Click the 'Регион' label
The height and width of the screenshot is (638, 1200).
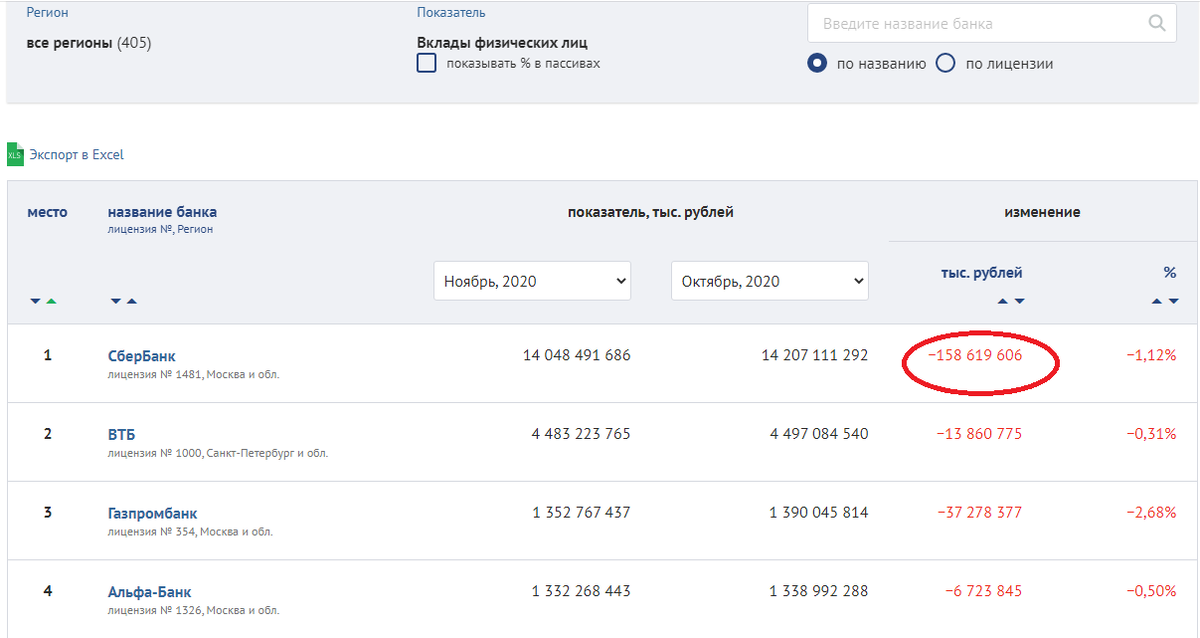point(48,13)
